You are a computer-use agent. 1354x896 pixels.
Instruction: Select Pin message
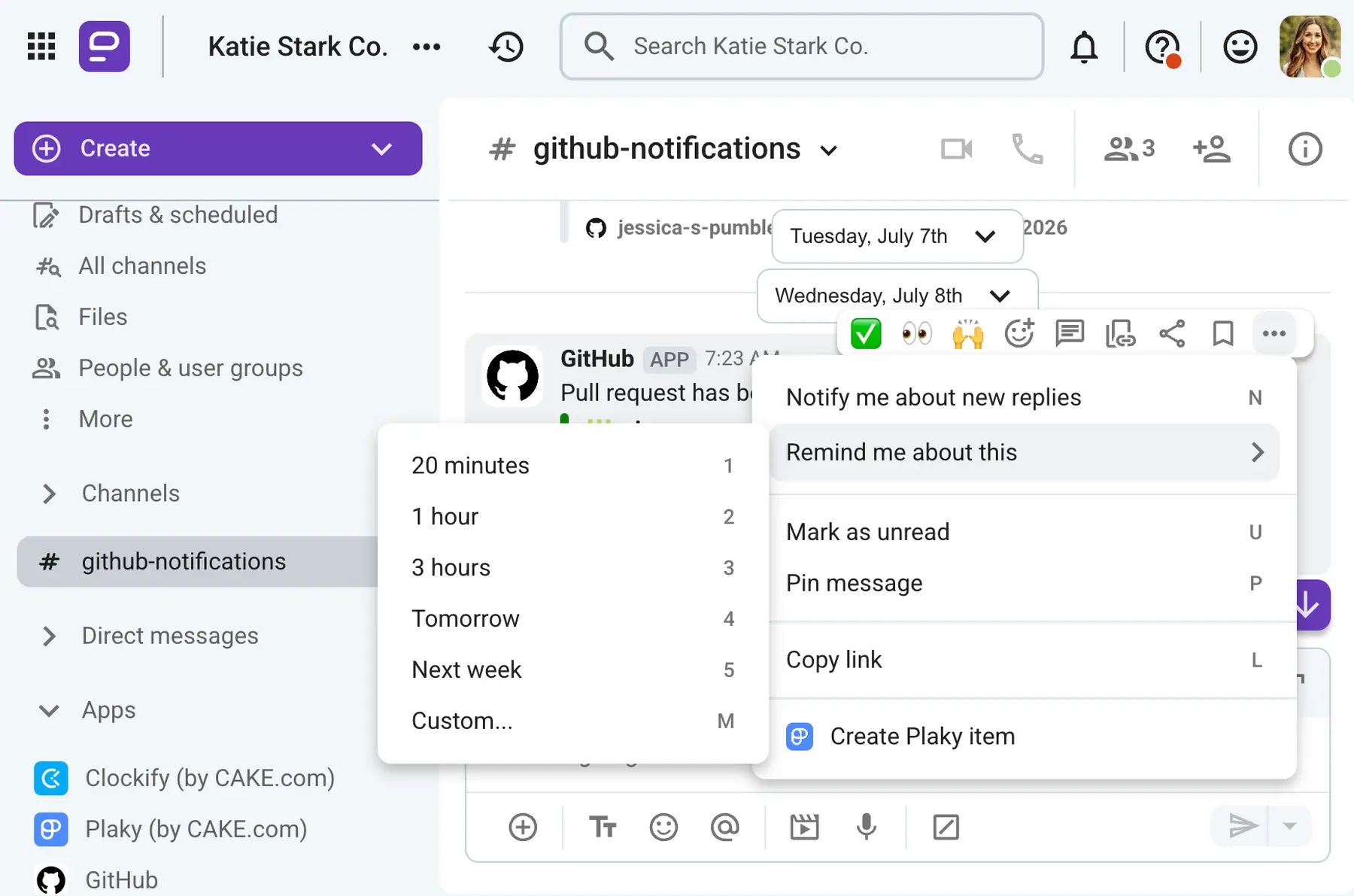pos(1025,583)
